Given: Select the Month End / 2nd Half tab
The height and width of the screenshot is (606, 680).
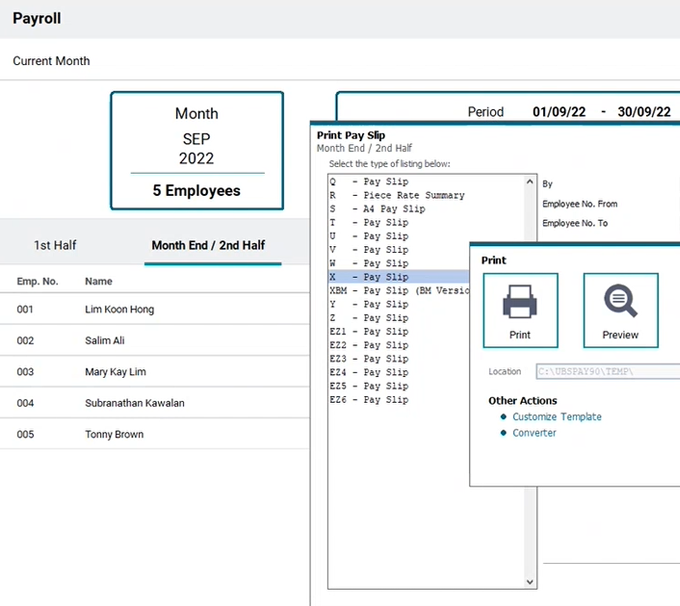Looking at the screenshot, I should tap(208, 245).
